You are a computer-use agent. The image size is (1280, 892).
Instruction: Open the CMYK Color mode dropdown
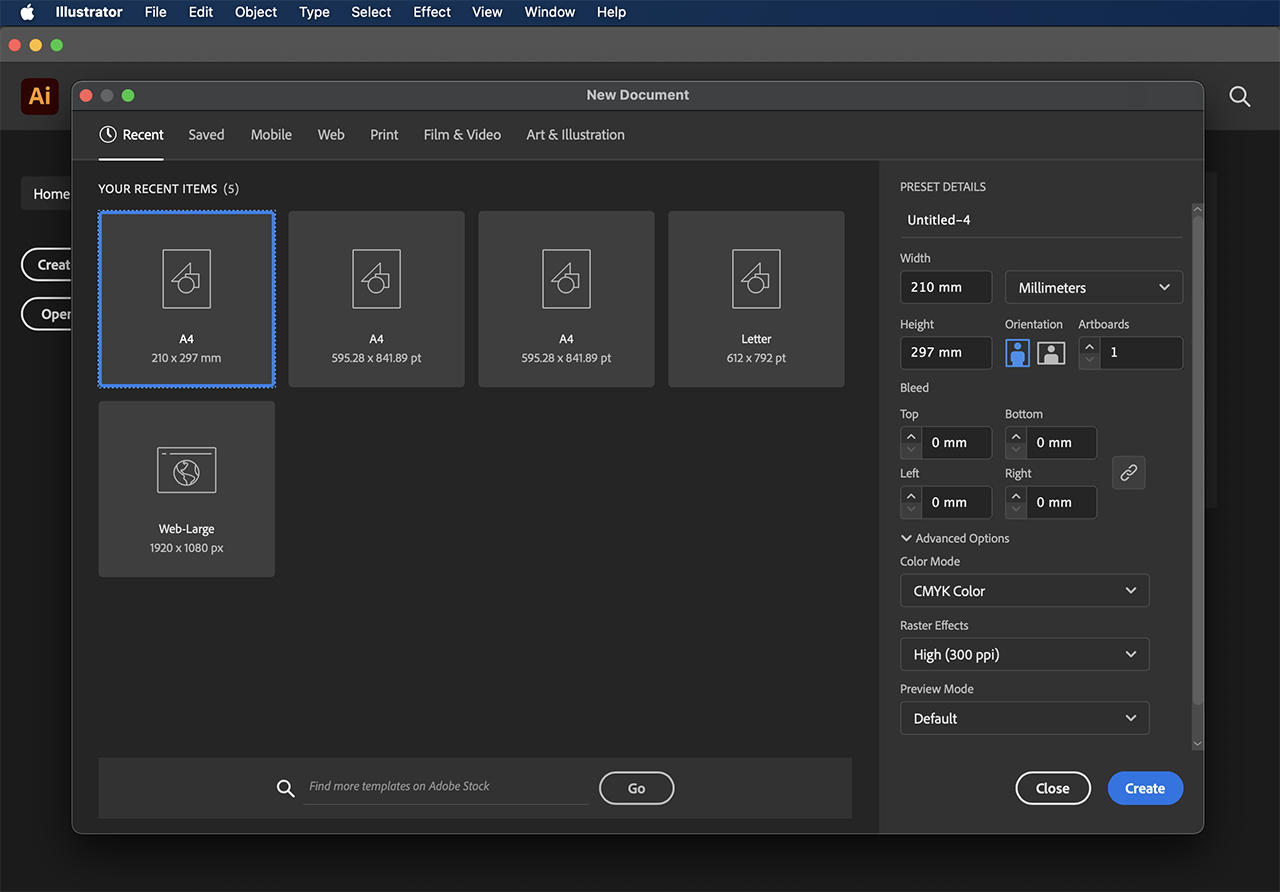pos(1024,591)
